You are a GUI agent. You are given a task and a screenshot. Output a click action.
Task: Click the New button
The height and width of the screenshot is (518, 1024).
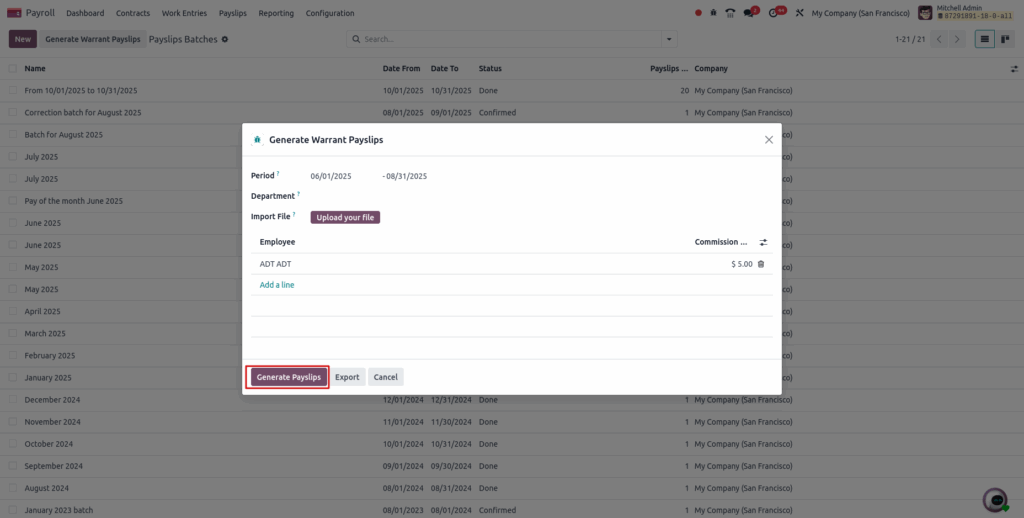(23, 39)
